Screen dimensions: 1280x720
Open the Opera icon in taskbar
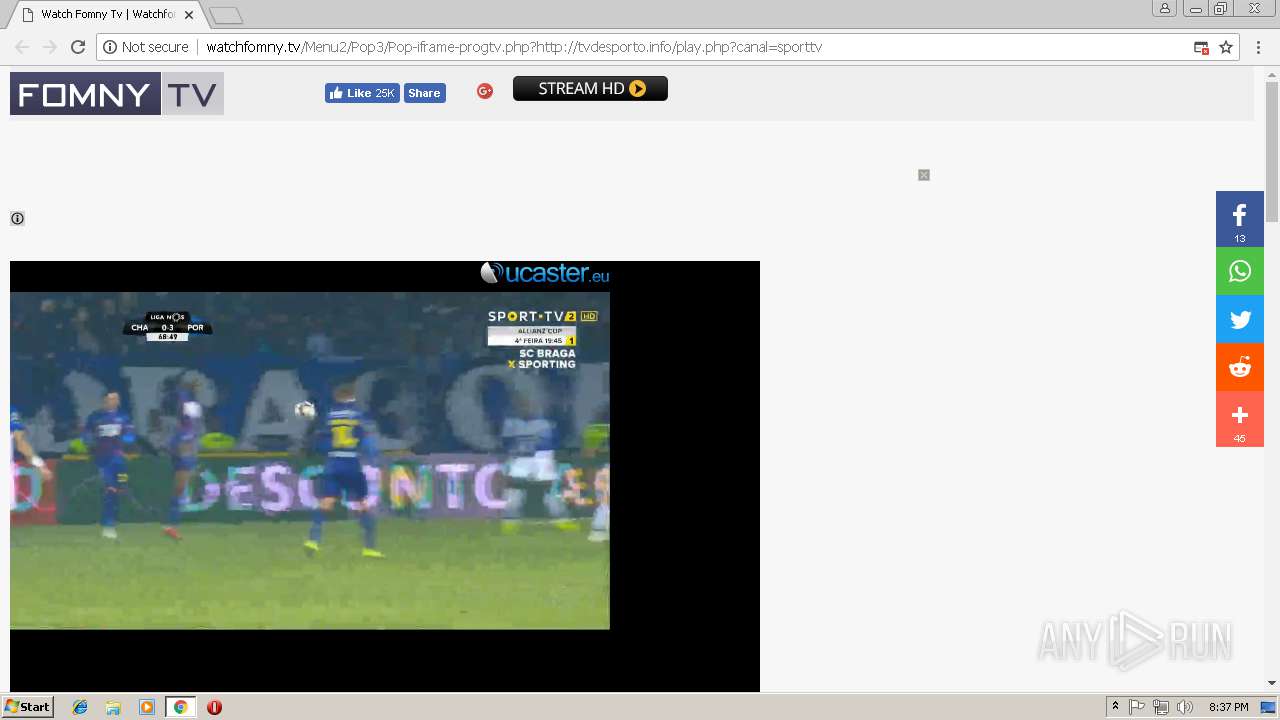click(214, 707)
